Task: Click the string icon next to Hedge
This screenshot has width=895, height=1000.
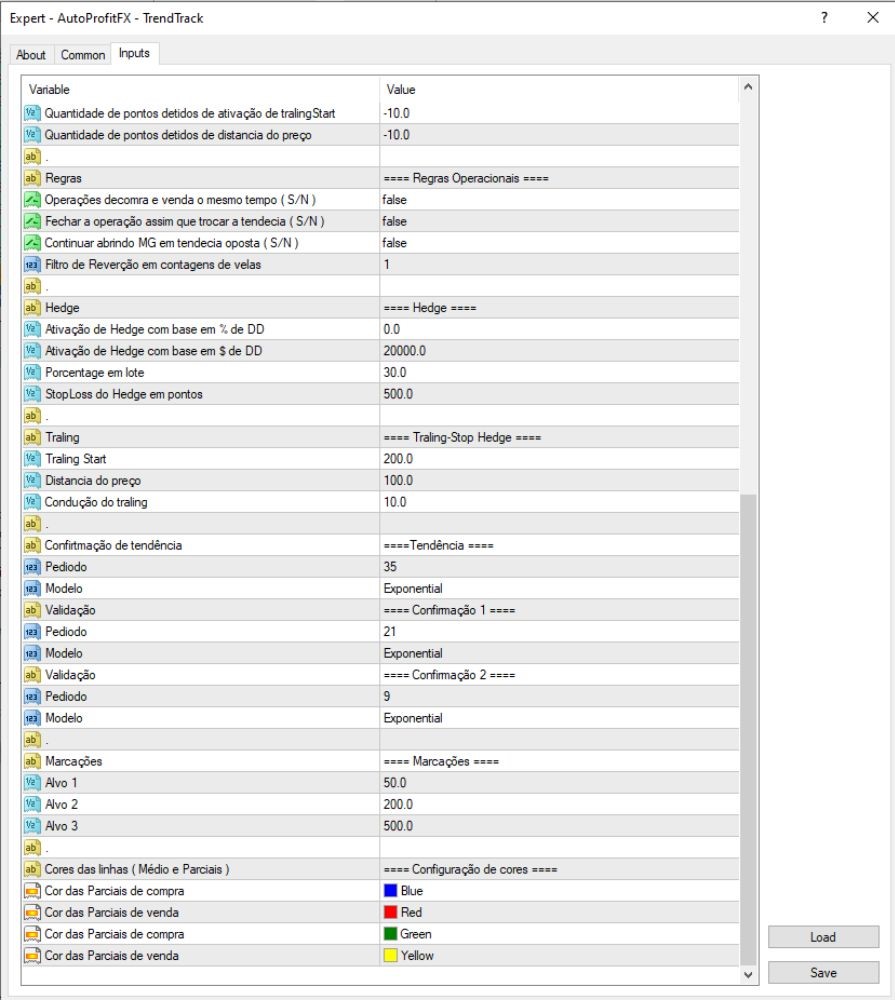Action: (x=32, y=307)
